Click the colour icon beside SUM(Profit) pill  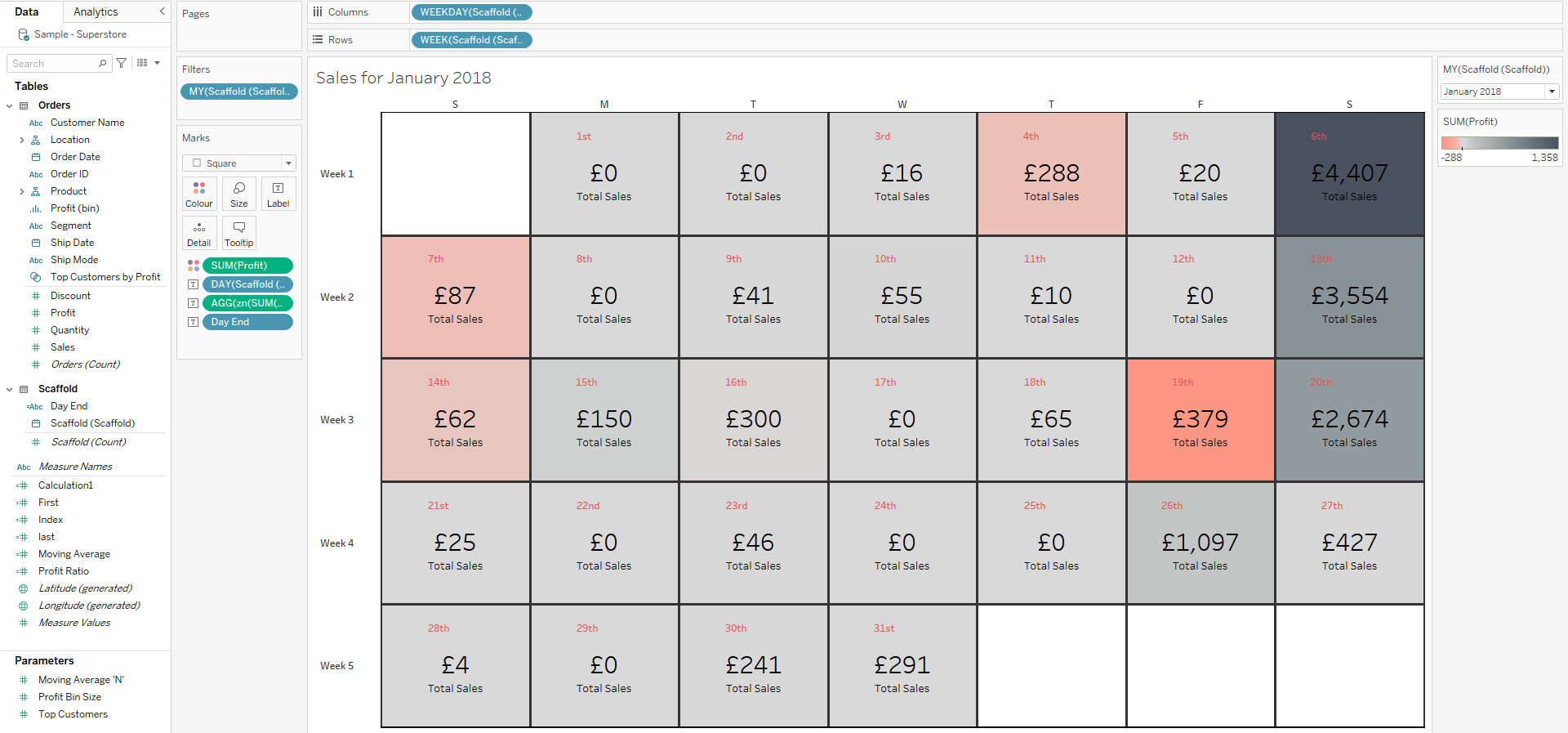point(194,266)
